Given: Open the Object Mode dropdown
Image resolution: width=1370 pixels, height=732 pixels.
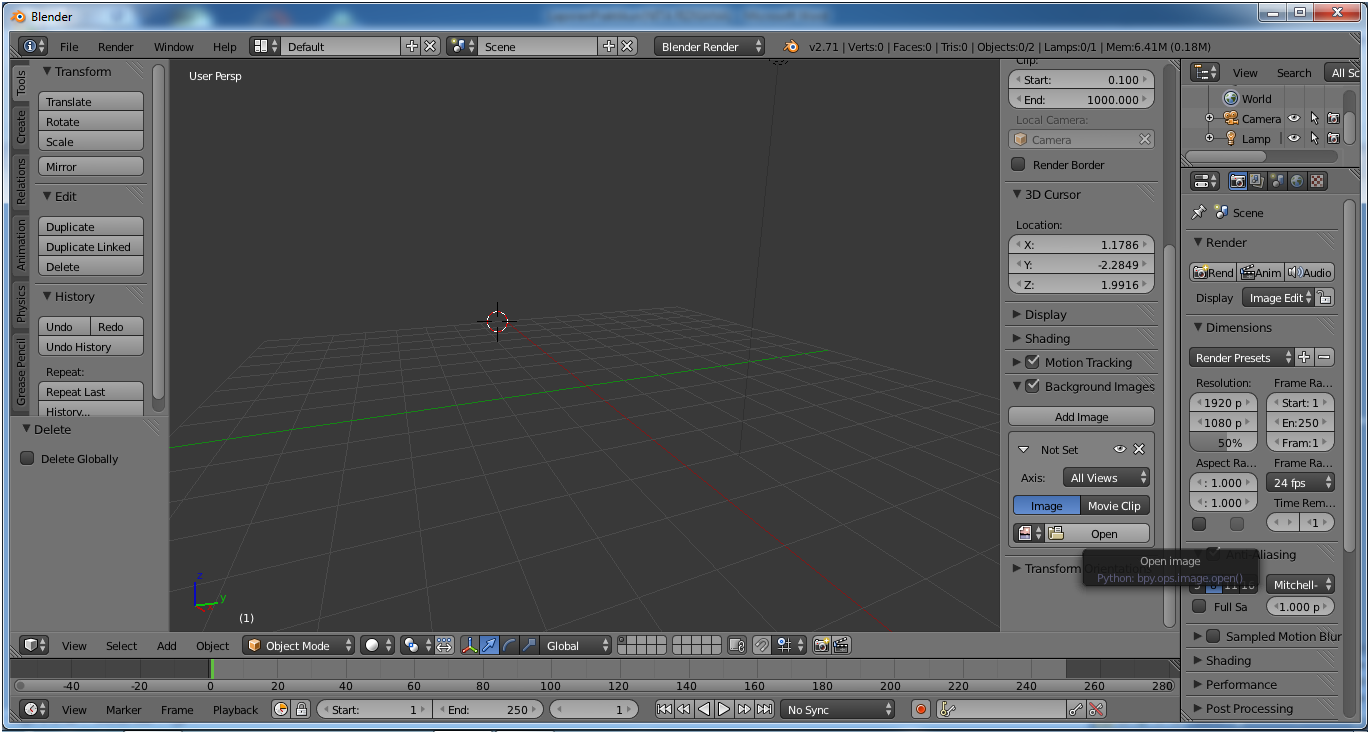Looking at the screenshot, I should click(x=299, y=645).
